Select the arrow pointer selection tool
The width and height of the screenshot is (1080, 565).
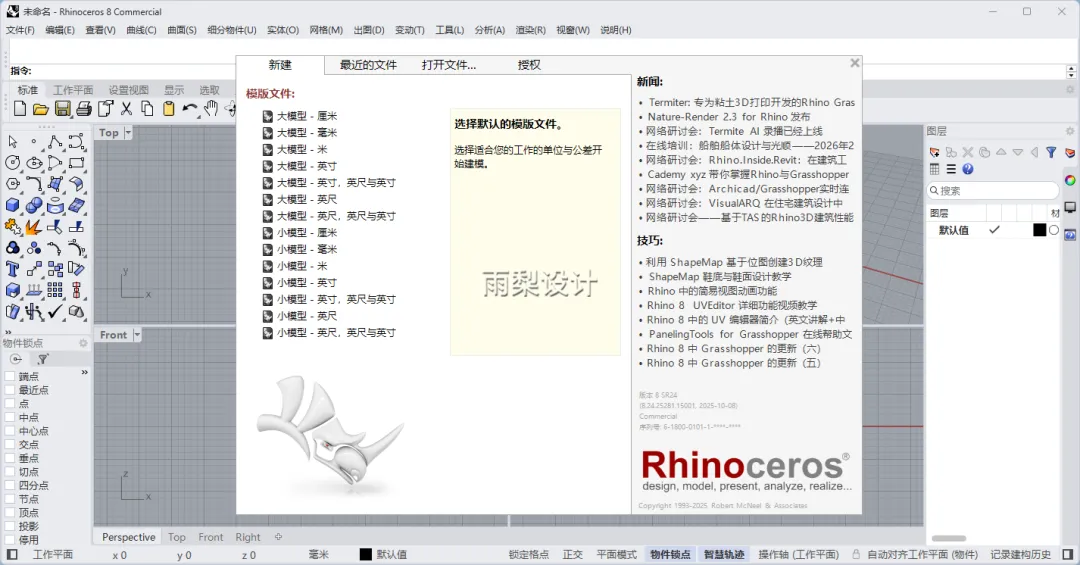(x=12, y=142)
